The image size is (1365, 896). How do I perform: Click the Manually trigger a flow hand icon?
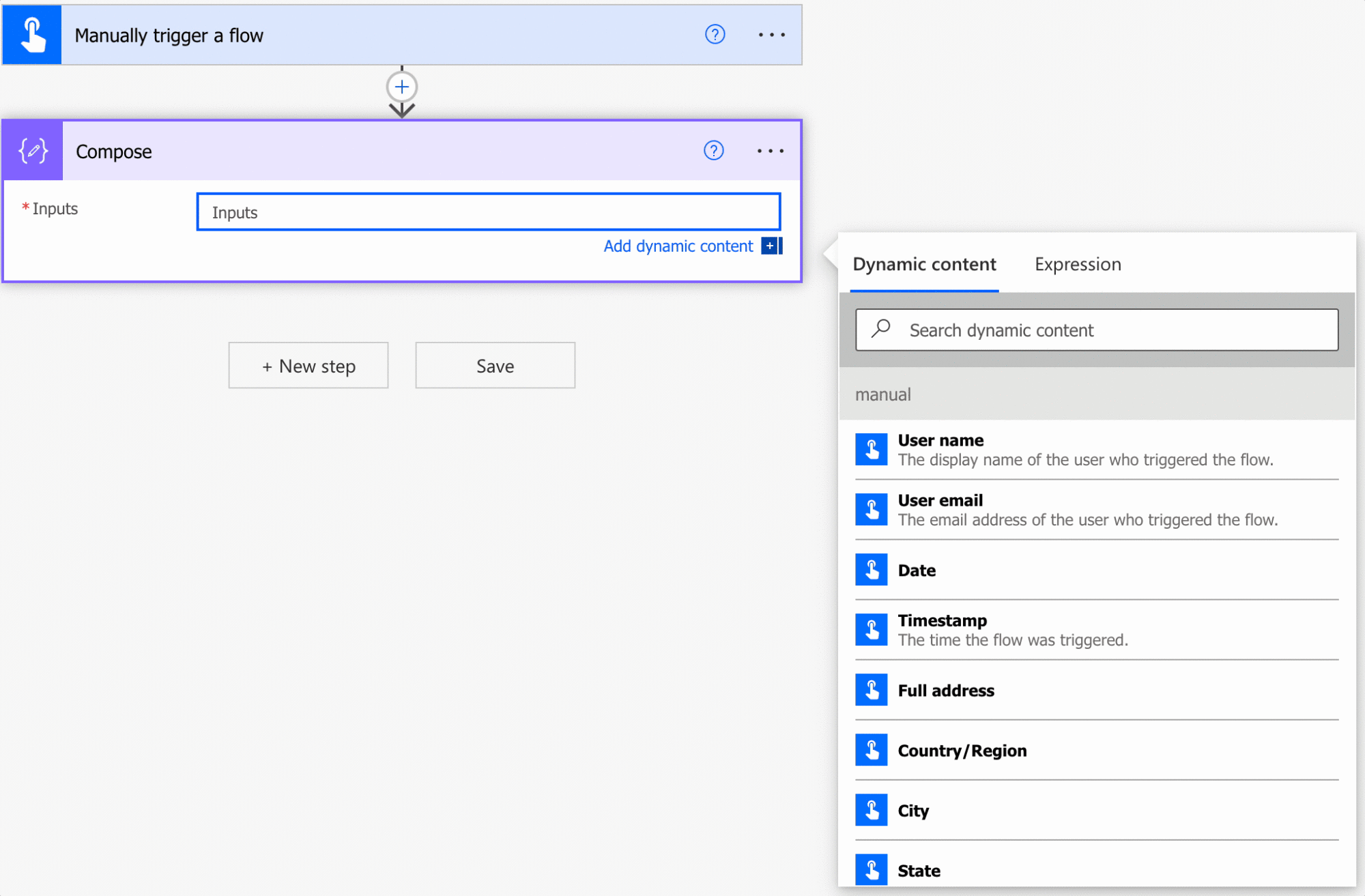[x=32, y=35]
